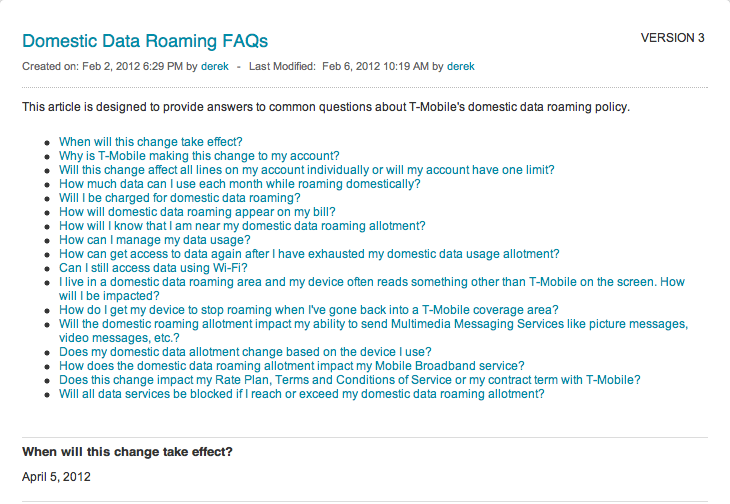Screen dimensions: 730x504
Task: Click the Rate Plan and Terms and Conditions question
Action: click(x=349, y=380)
